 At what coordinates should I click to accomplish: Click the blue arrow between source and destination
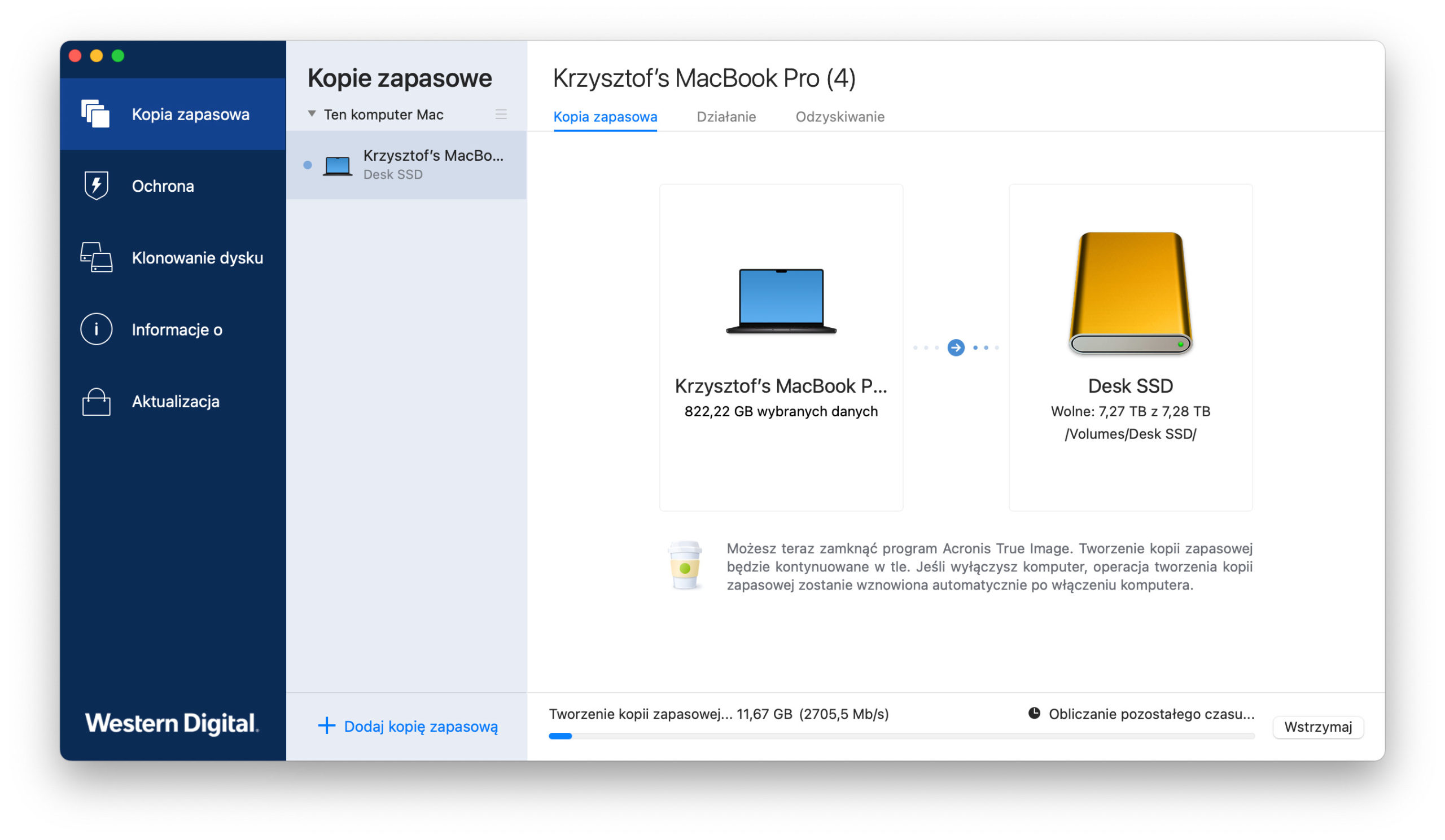956,348
